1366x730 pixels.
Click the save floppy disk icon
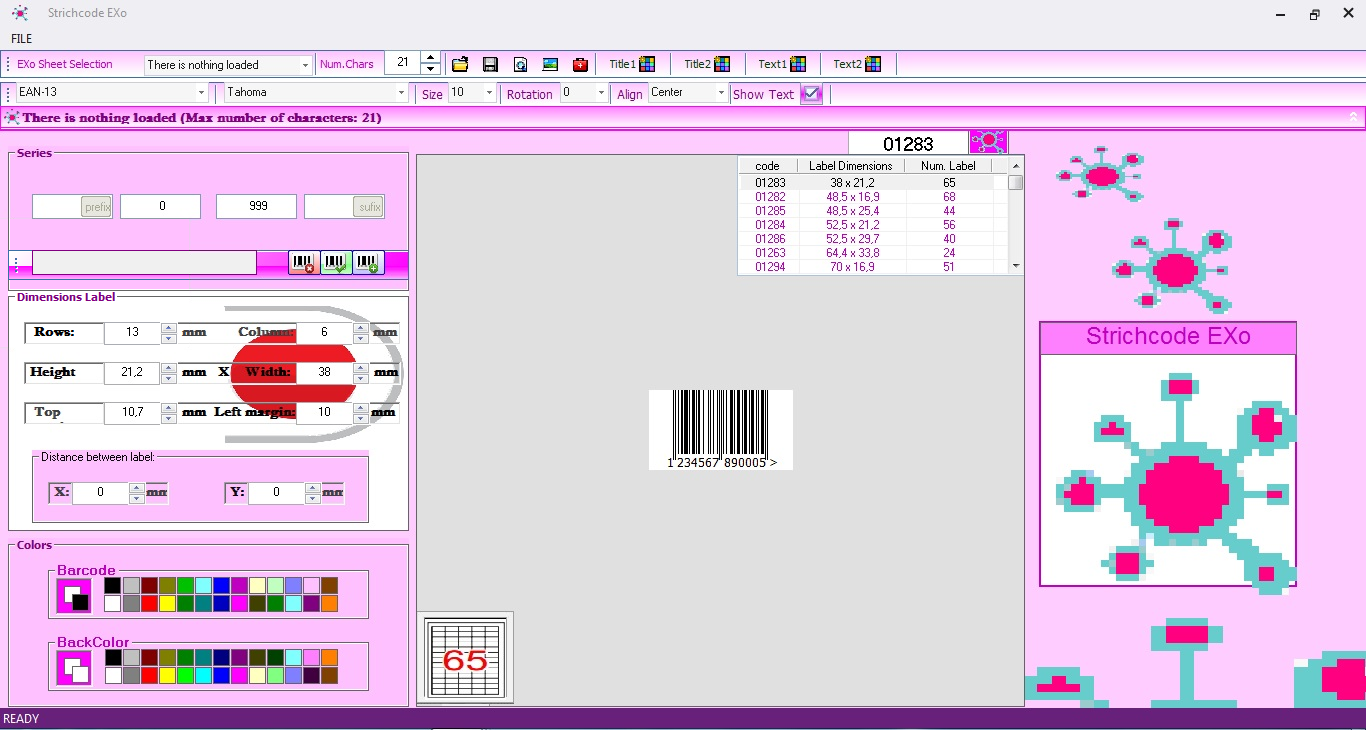click(x=490, y=64)
